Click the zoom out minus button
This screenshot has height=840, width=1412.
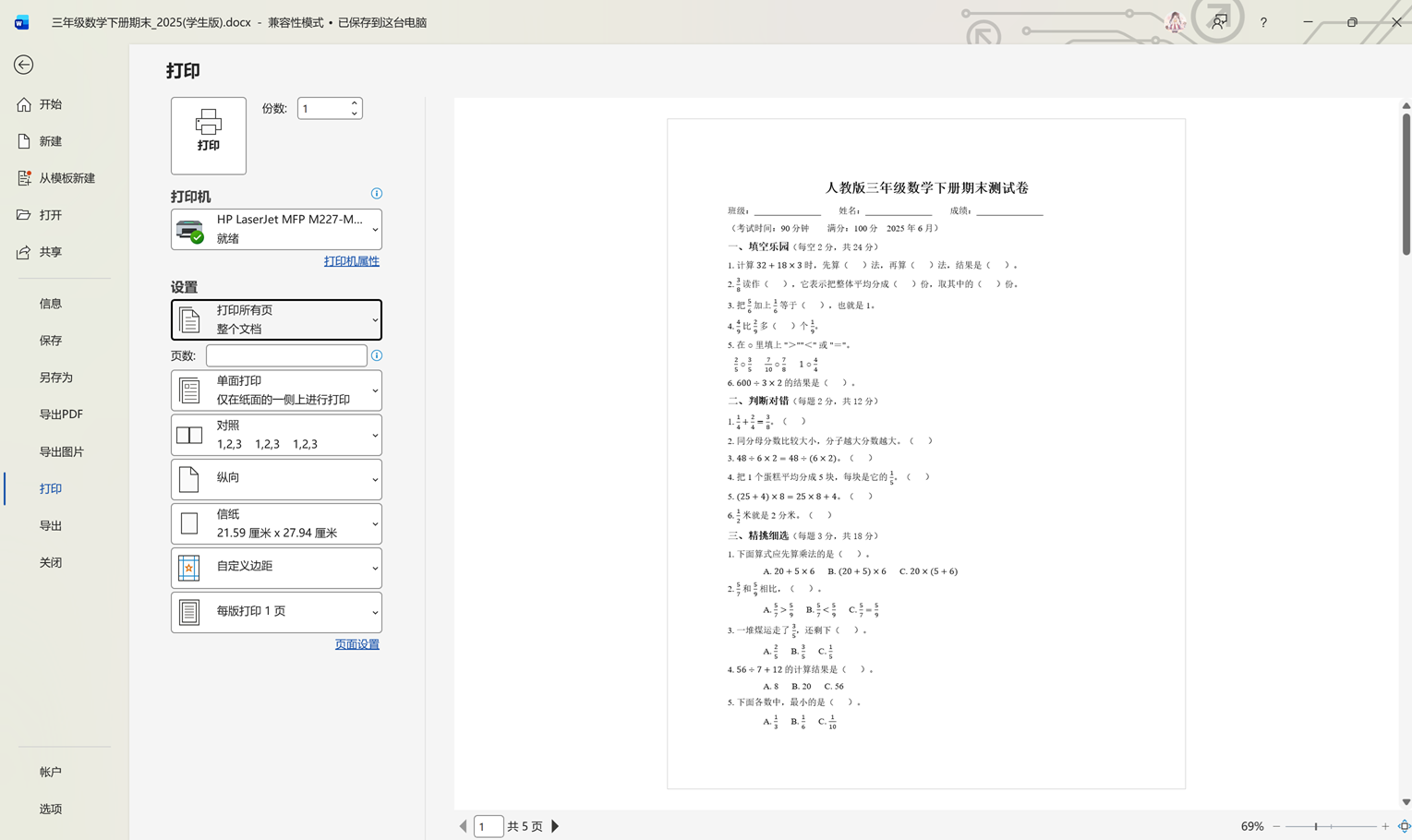click(x=1276, y=826)
